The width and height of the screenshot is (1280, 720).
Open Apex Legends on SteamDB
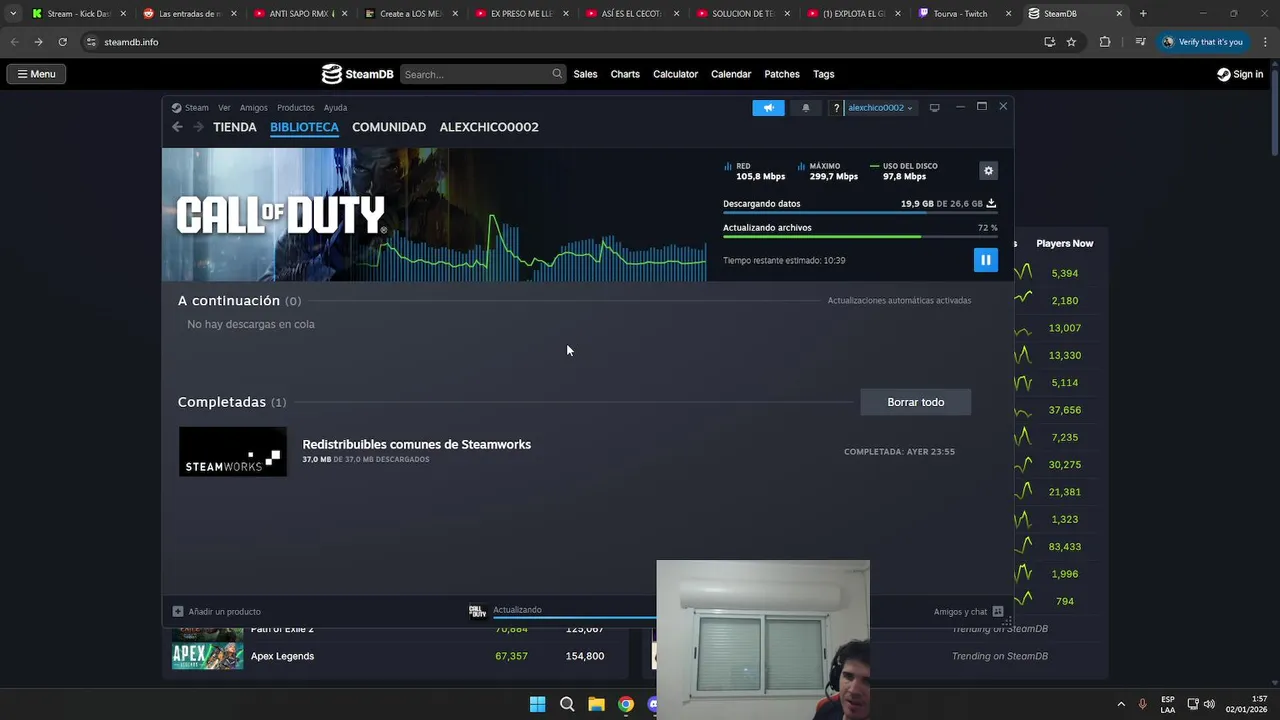pos(282,656)
